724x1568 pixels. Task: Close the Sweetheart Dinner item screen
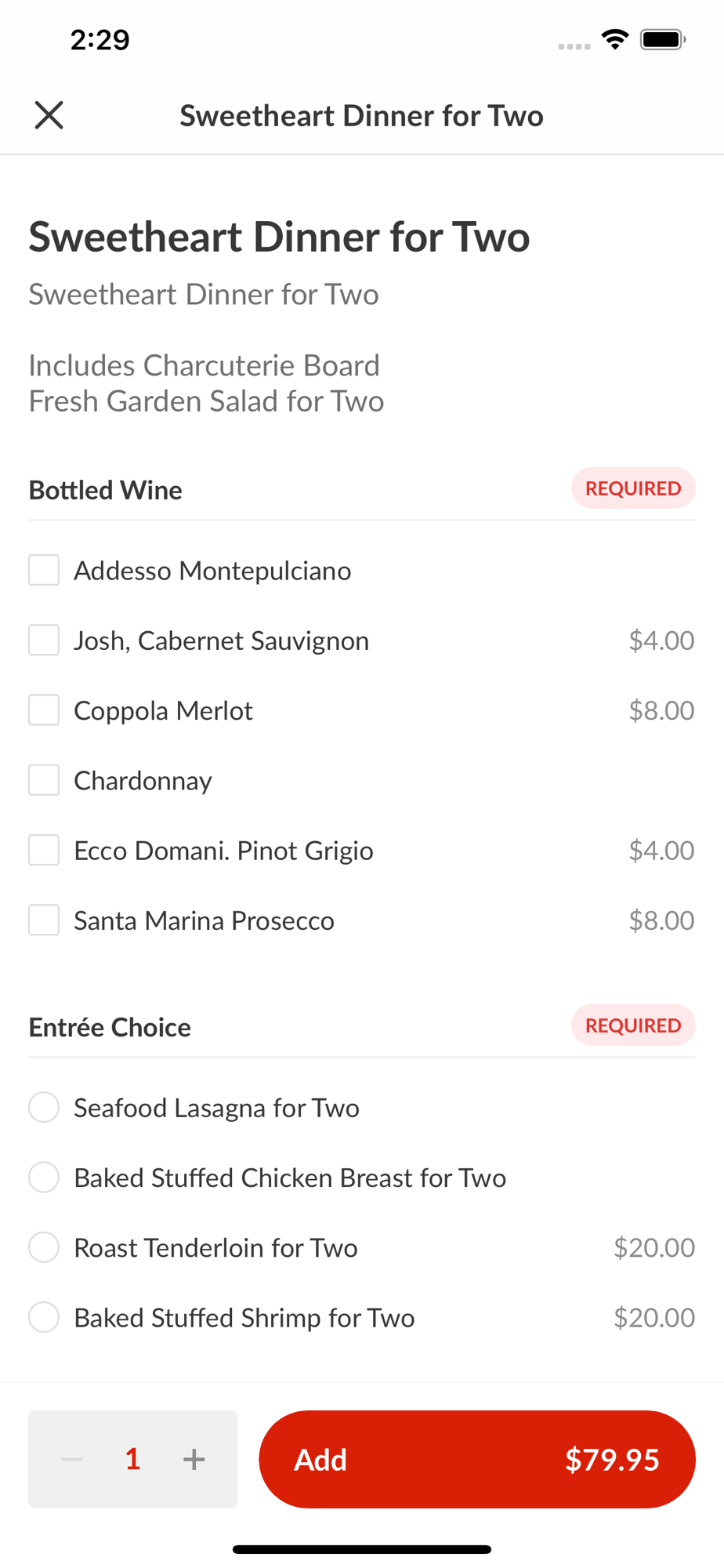pyautogui.click(x=49, y=115)
